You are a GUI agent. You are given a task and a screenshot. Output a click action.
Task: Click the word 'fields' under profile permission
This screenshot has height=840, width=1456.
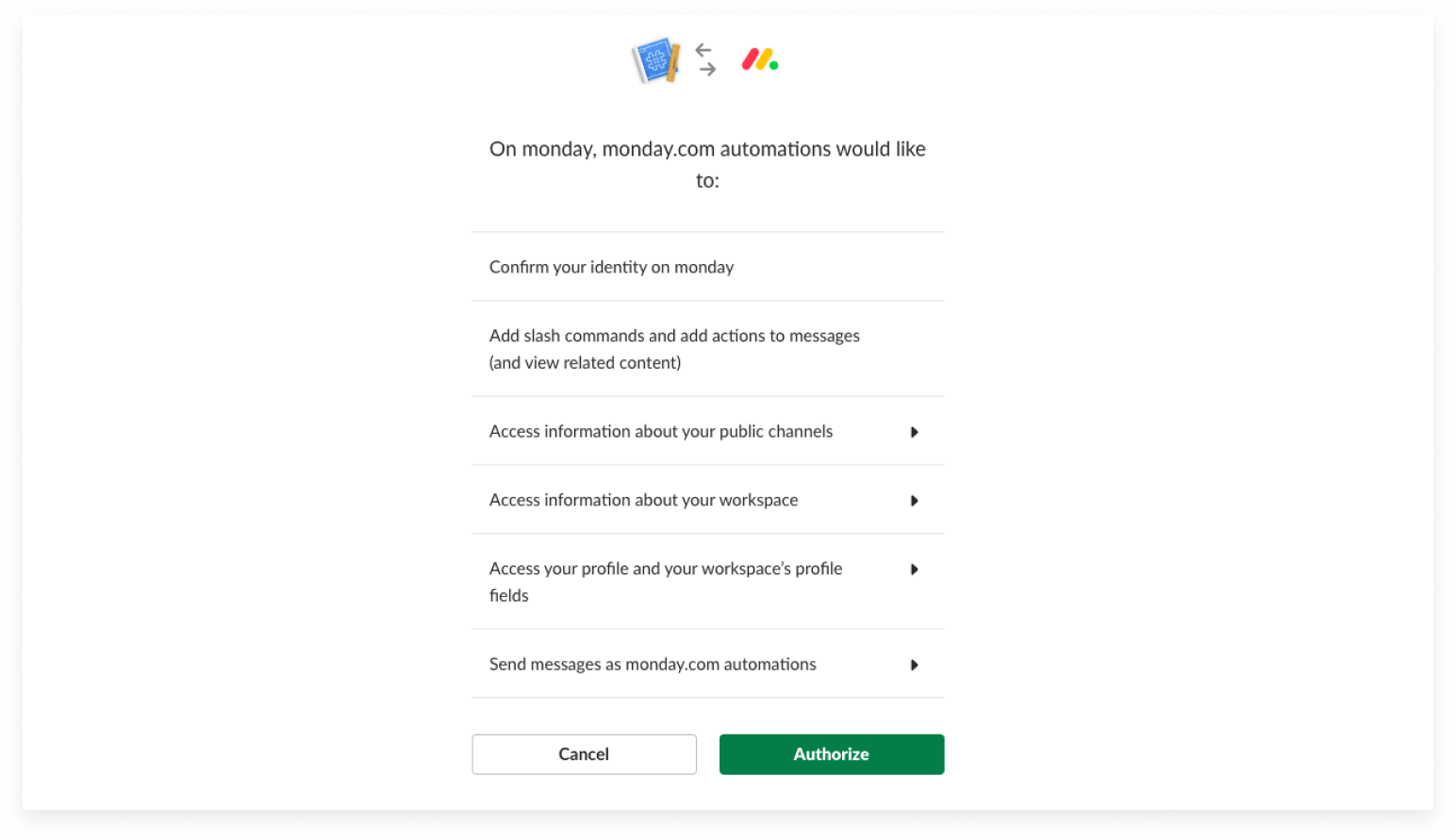coord(508,596)
